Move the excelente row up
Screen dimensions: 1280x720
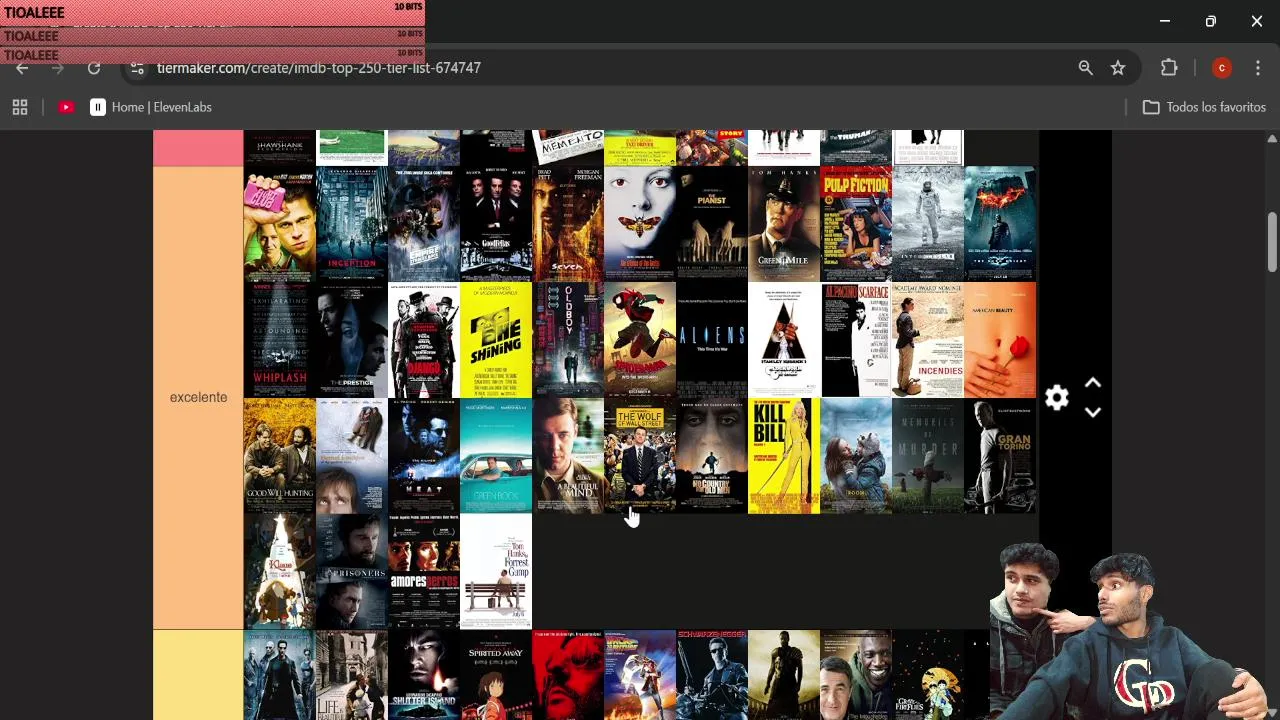1093,383
